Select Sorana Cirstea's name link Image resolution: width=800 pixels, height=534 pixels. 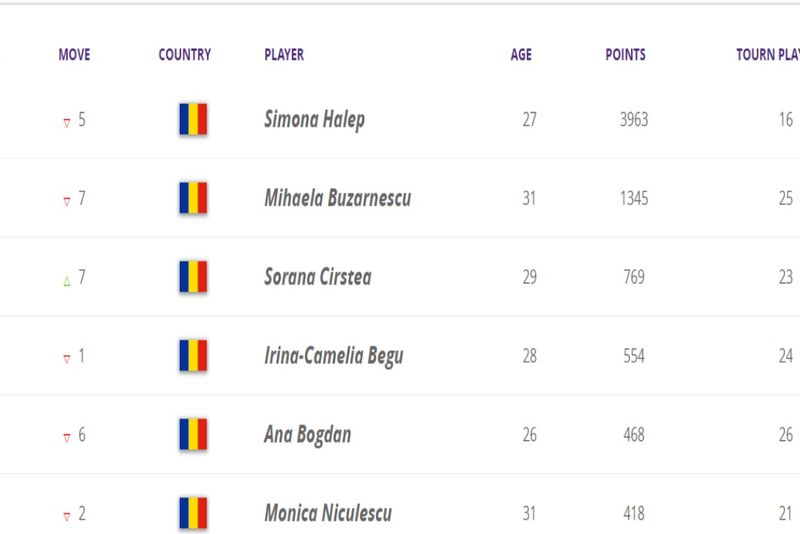pos(317,277)
